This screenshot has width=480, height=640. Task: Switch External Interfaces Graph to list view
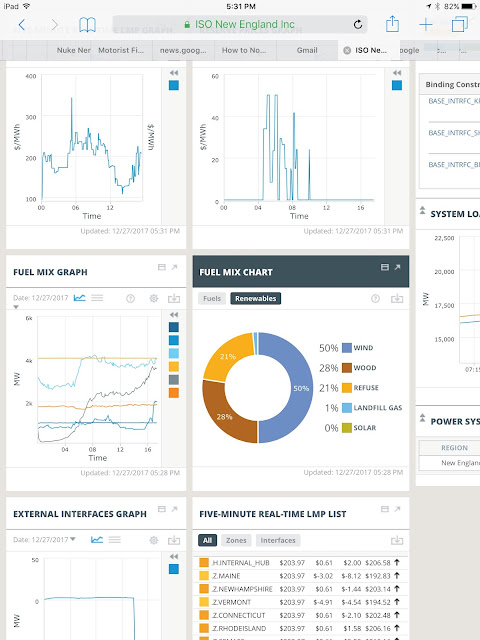pos(114,540)
